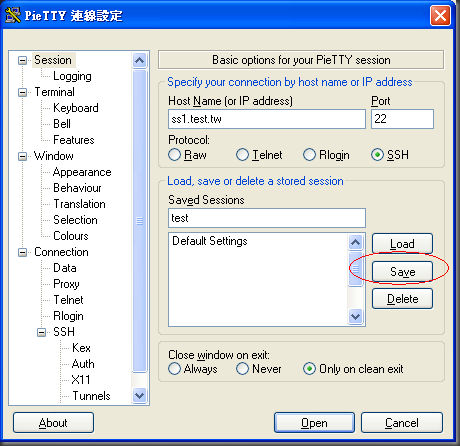
Task: Choose Only on clean exit option
Action: pos(309,369)
